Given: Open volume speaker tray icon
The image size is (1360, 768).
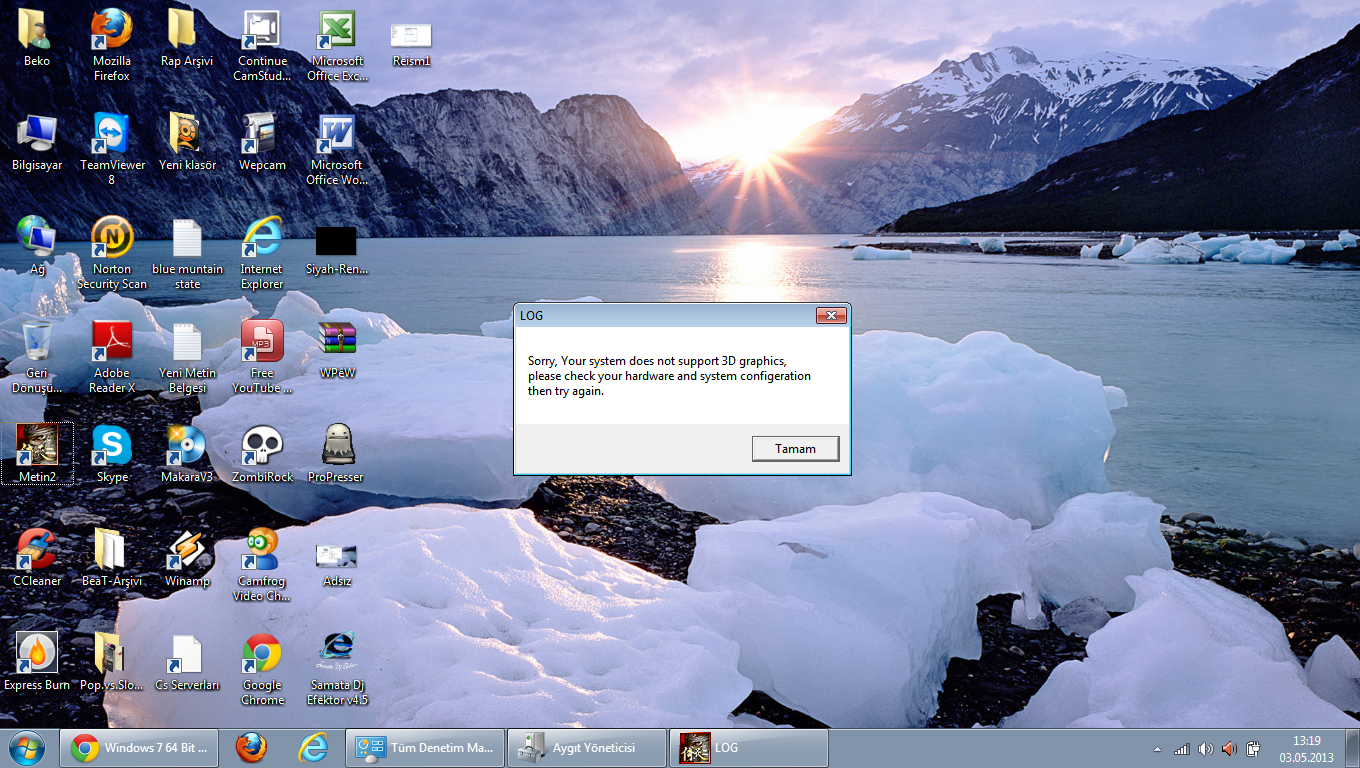Looking at the screenshot, I should point(1205,749).
